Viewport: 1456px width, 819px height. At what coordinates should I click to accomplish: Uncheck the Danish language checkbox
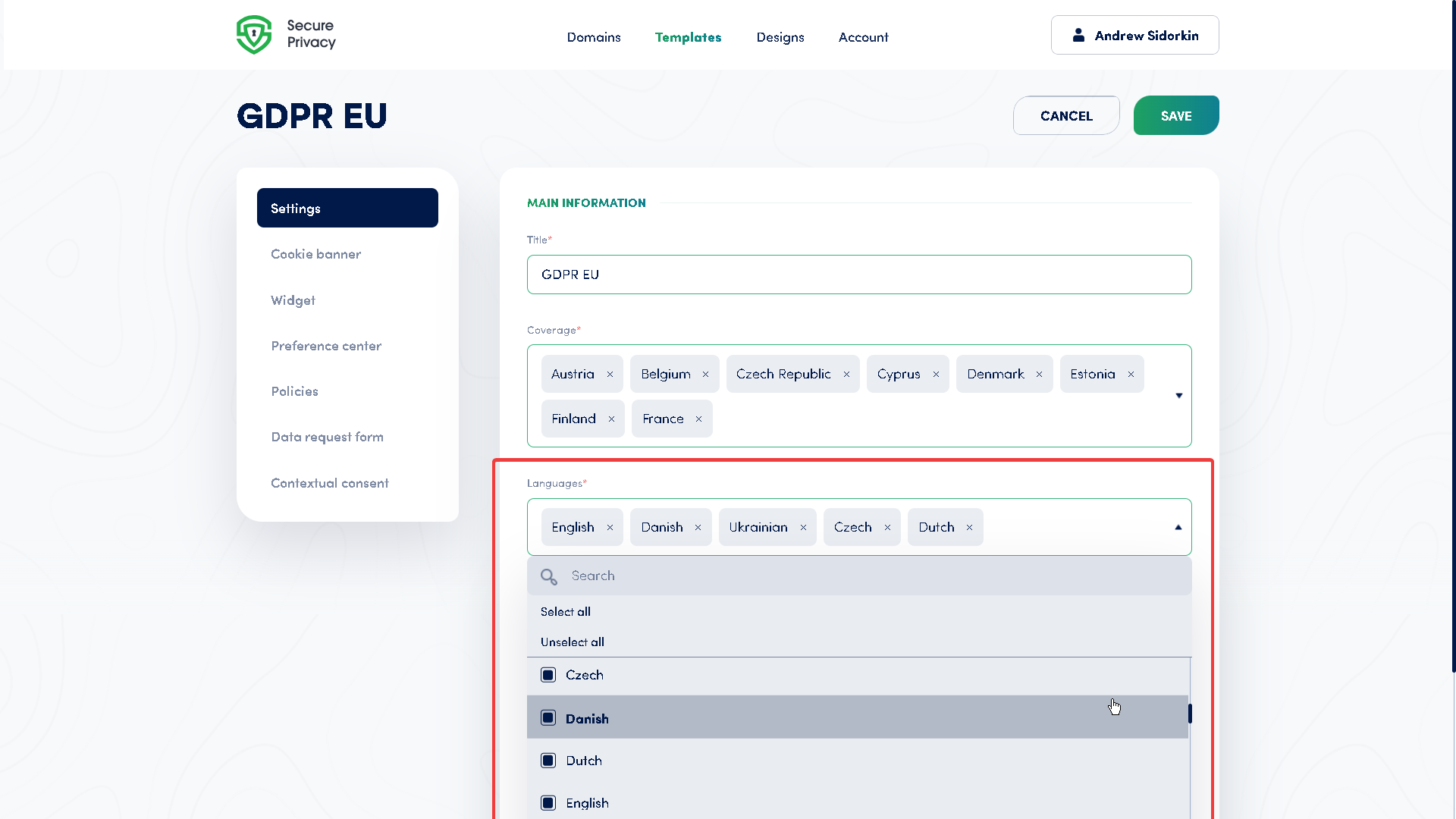coord(548,717)
